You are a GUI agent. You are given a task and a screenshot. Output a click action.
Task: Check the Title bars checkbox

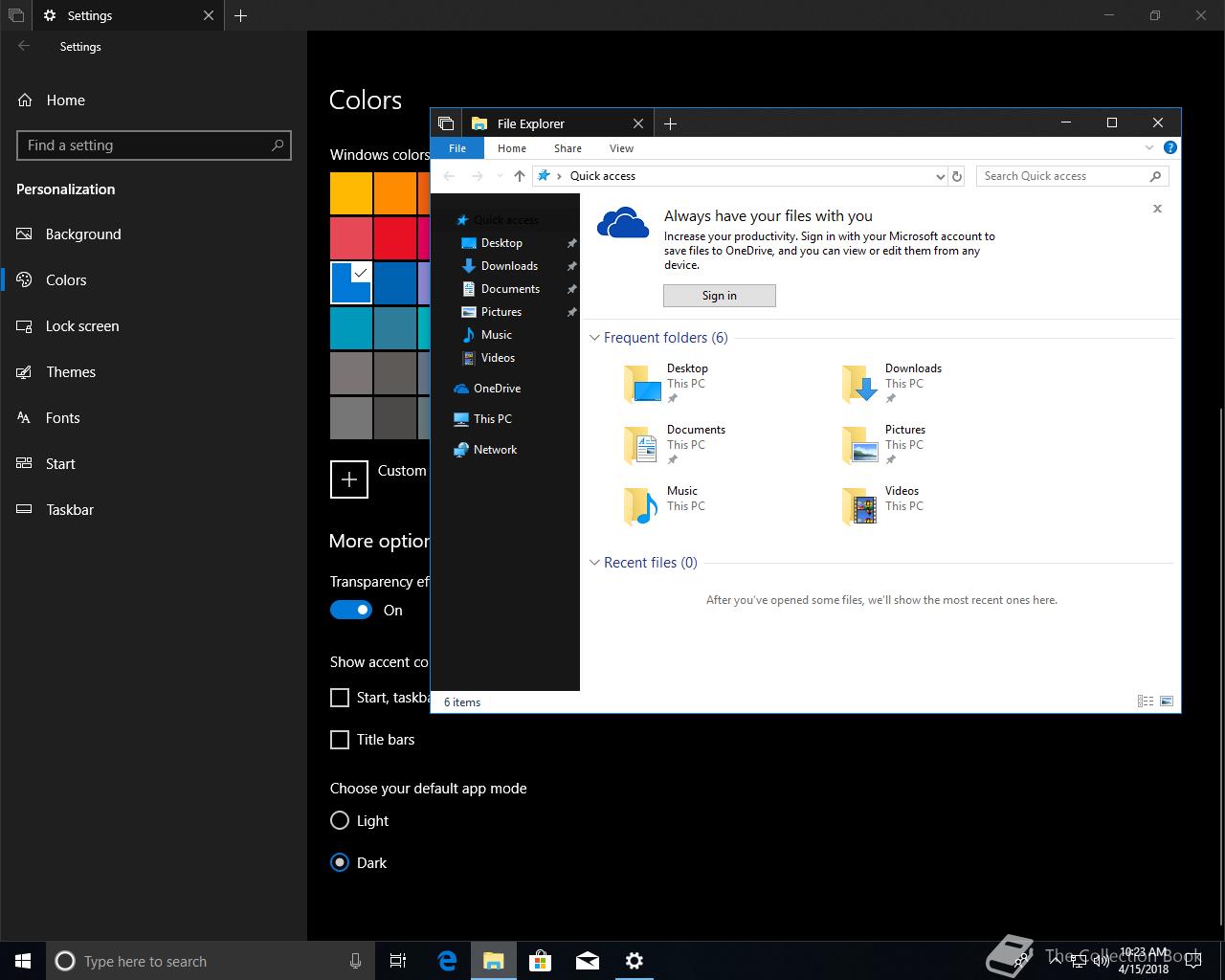click(x=340, y=740)
